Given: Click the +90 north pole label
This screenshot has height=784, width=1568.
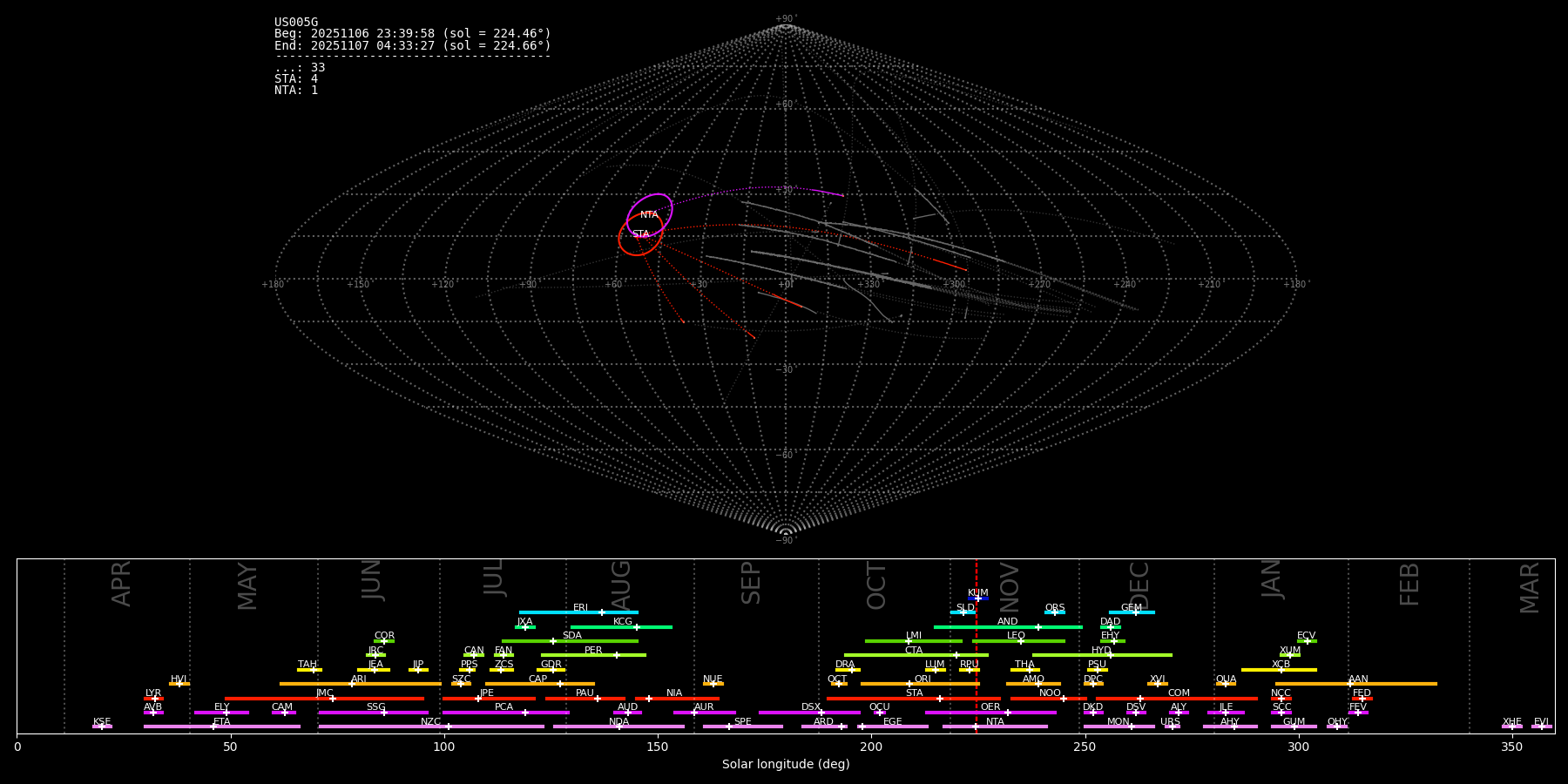Looking at the screenshot, I should (785, 19).
